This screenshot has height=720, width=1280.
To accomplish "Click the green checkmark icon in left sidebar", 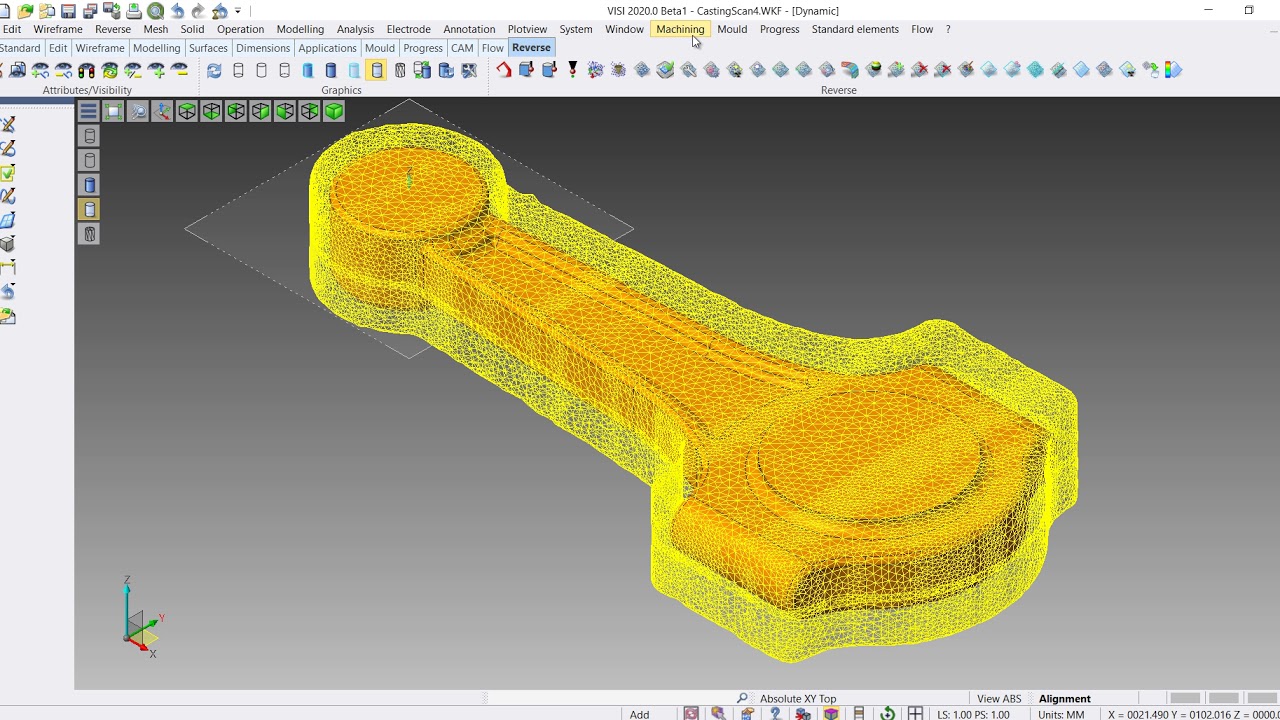I will click(x=7, y=172).
